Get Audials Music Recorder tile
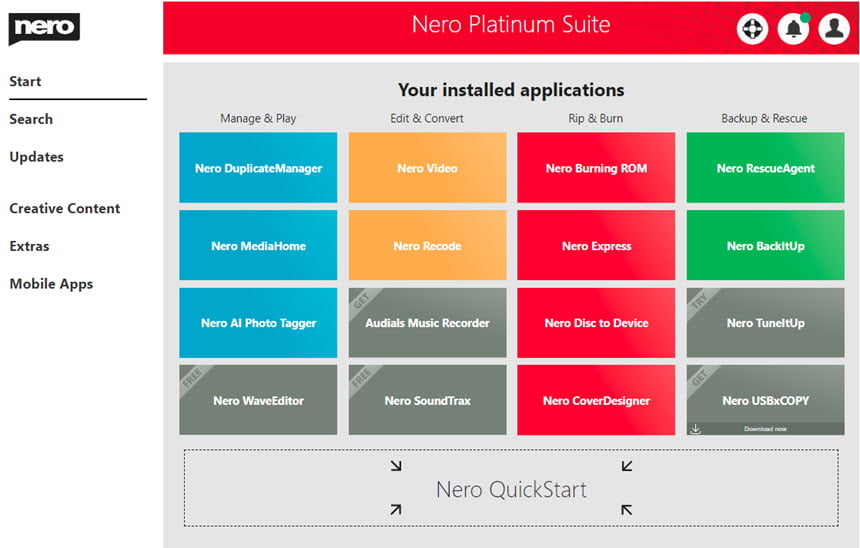The width and height of the screenshot is (860, 548). (x=427, y=323)
